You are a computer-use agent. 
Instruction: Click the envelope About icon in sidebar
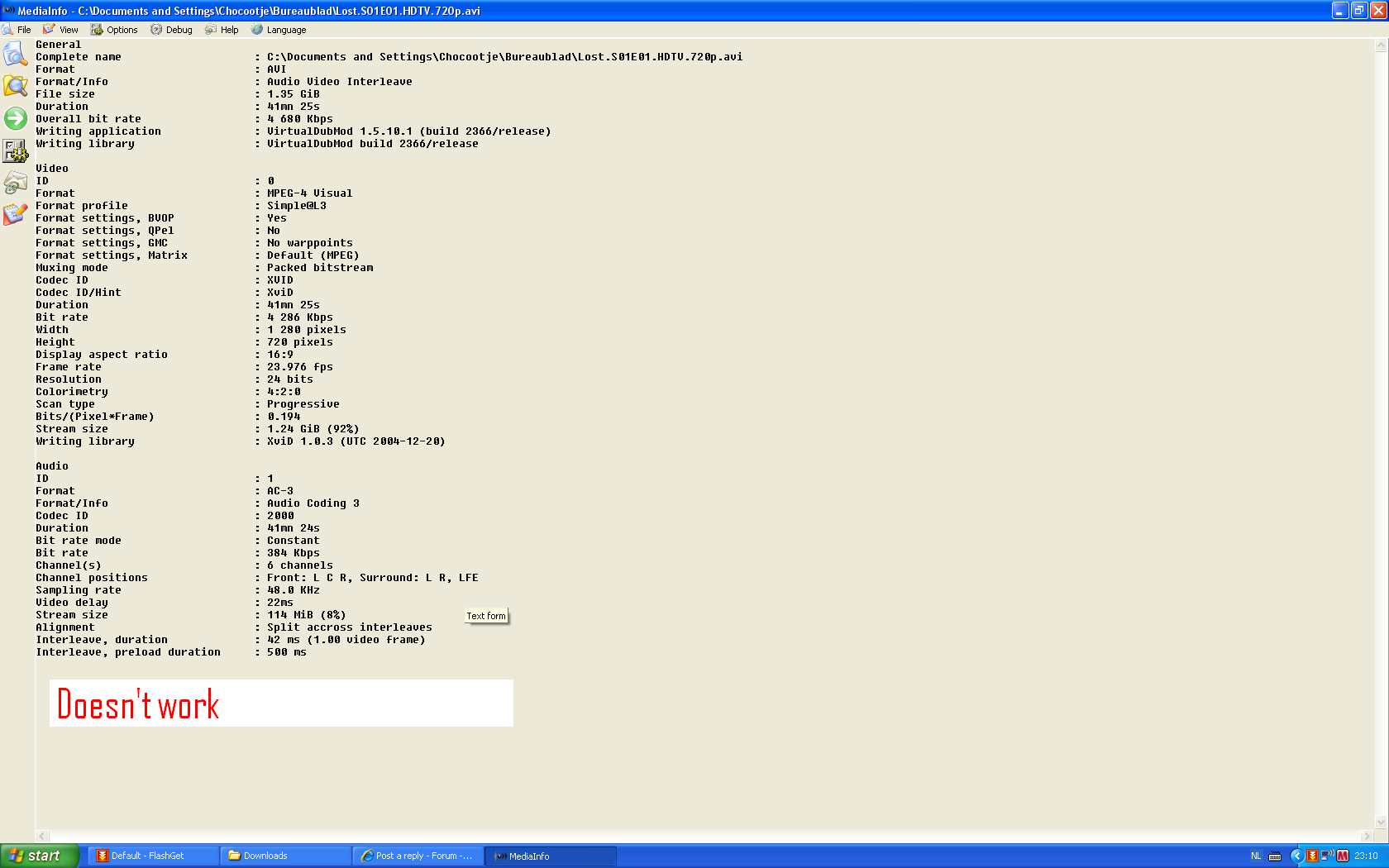(15, 182)
